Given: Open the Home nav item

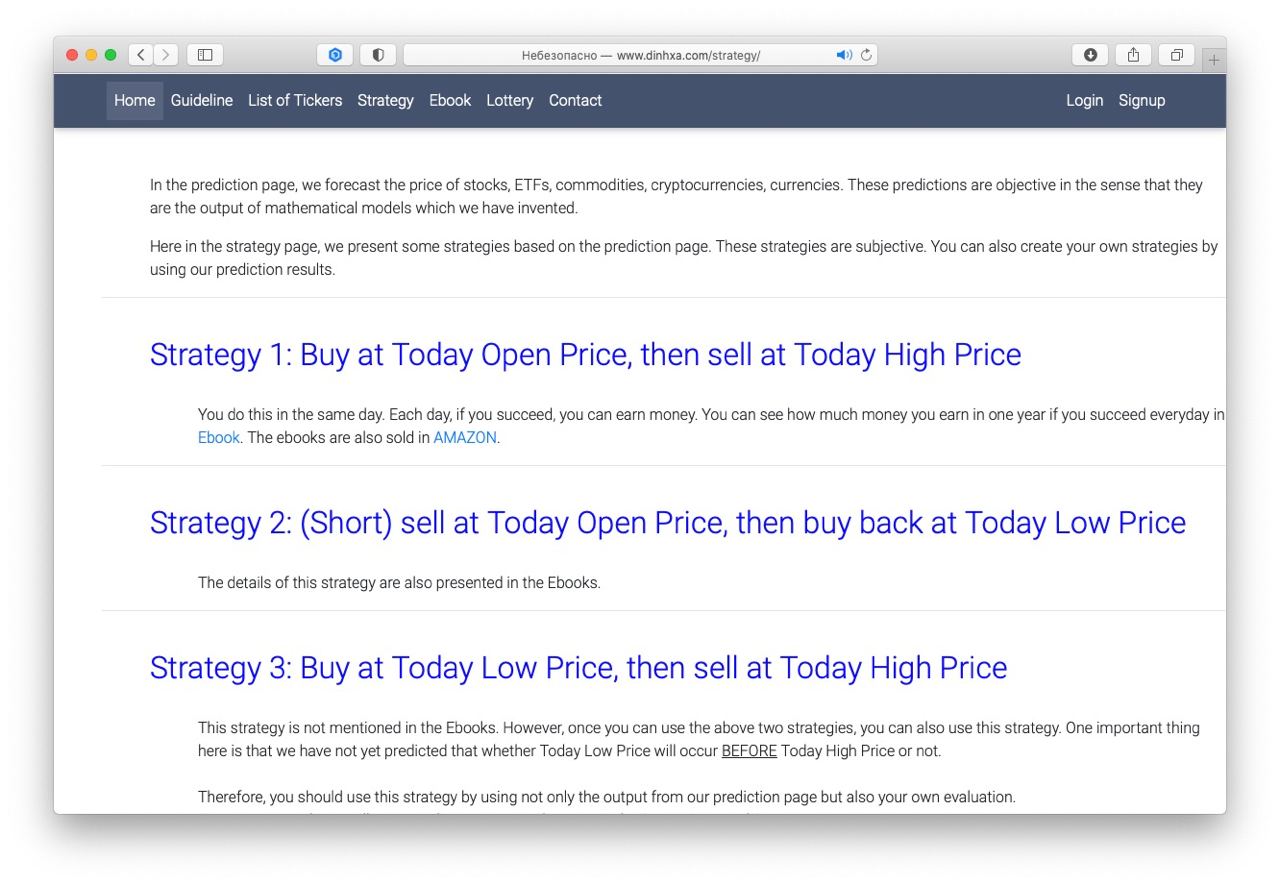Looking at the screenshot, I should 135,100.
